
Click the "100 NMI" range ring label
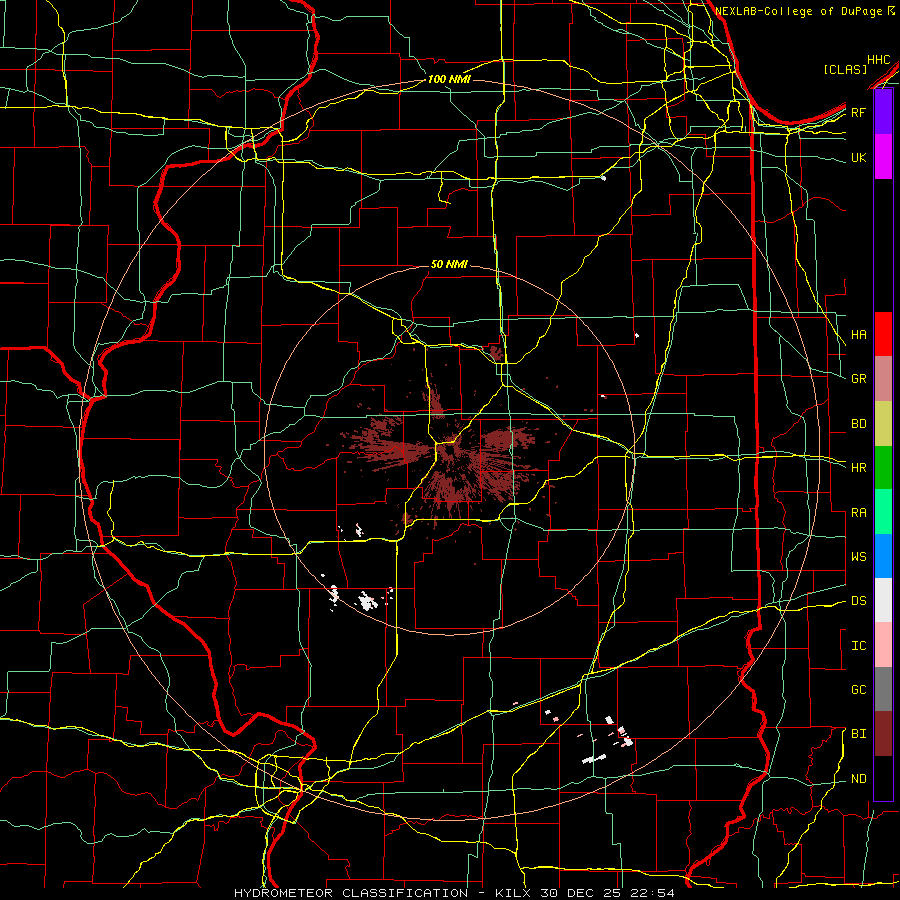click(449, 79)
